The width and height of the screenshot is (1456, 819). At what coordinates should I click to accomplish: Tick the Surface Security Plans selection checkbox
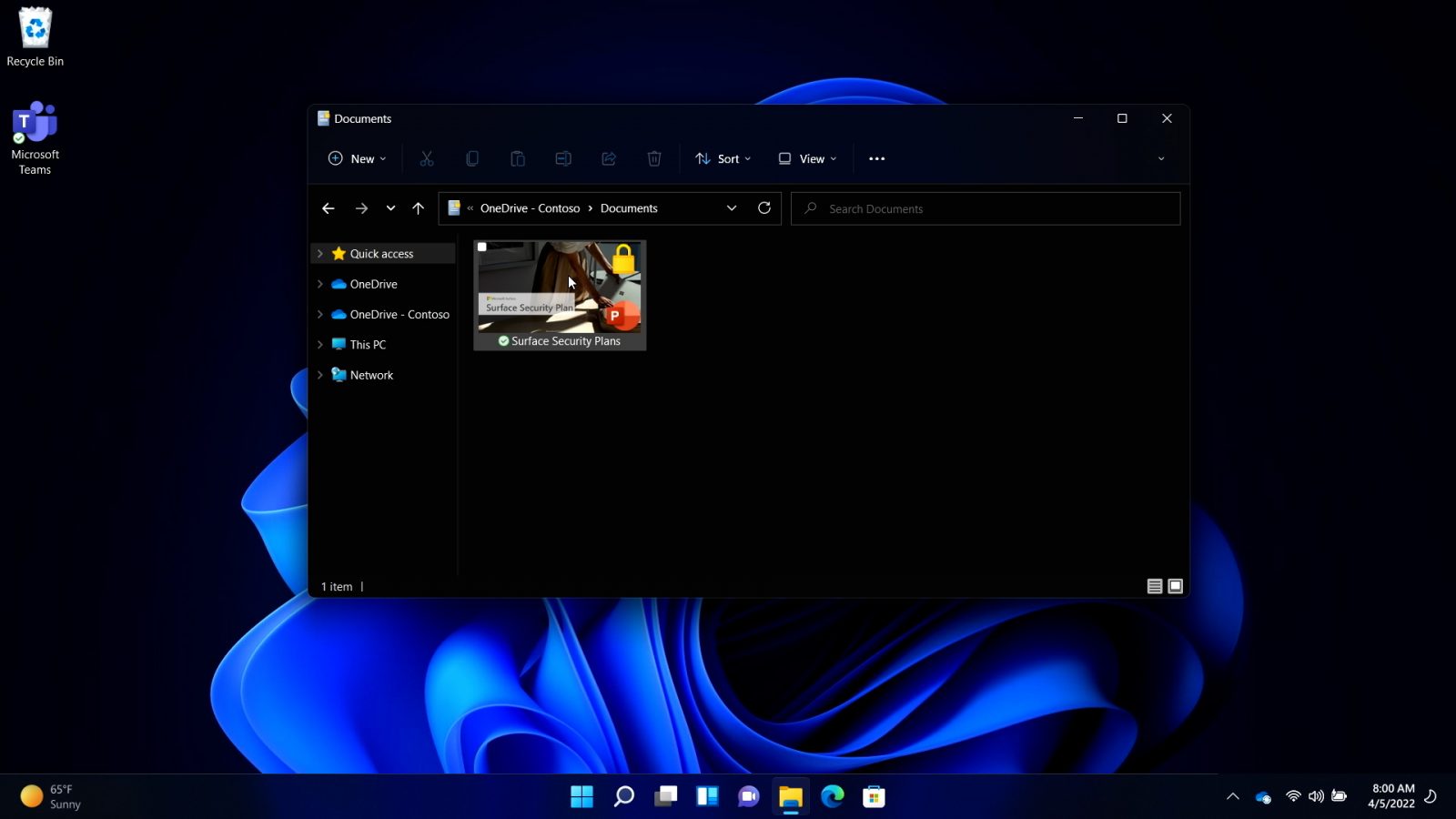pos(482,247)
